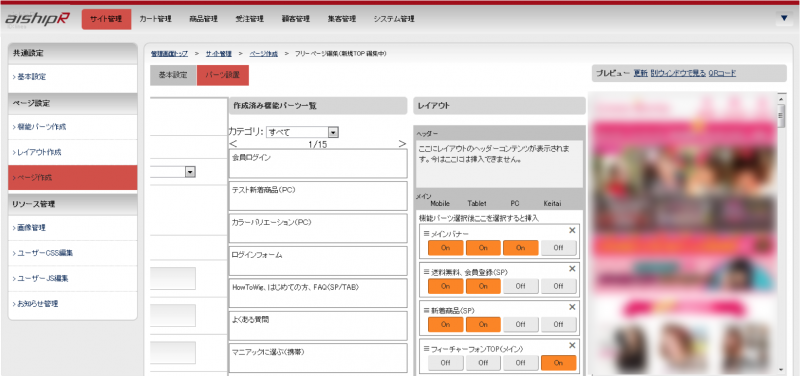The image size is (800, 376).
Task: Select the テスト新着商品(PC) part
Action: pyautogui.click(x=318, y=195)
